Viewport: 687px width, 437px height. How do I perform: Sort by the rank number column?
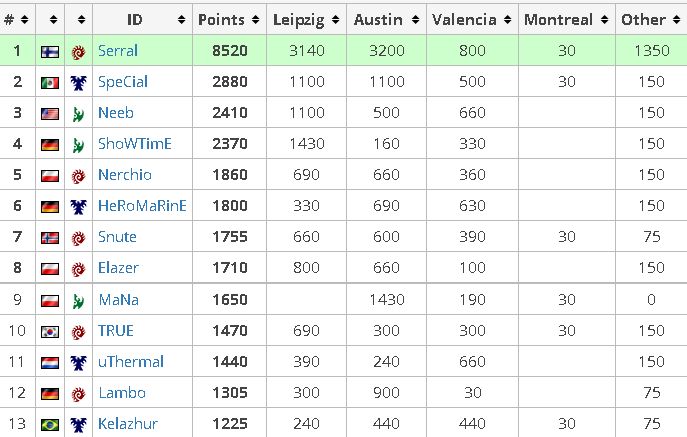[x=17, y=20]
